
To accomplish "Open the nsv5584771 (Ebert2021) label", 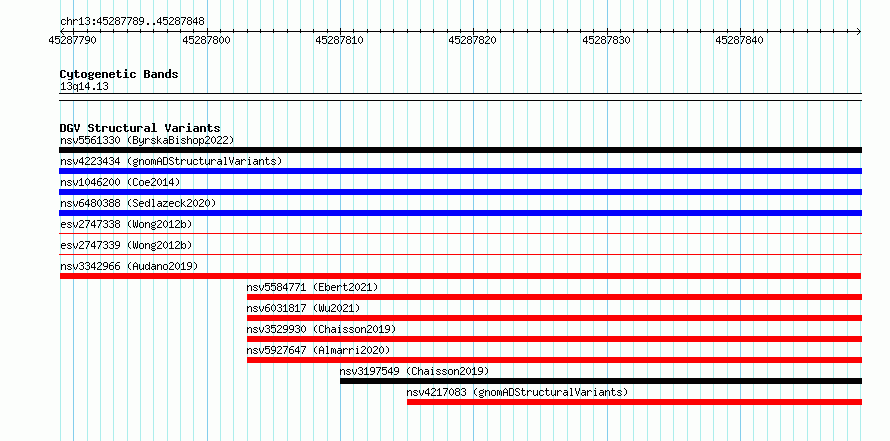I will tap(312, 287).
